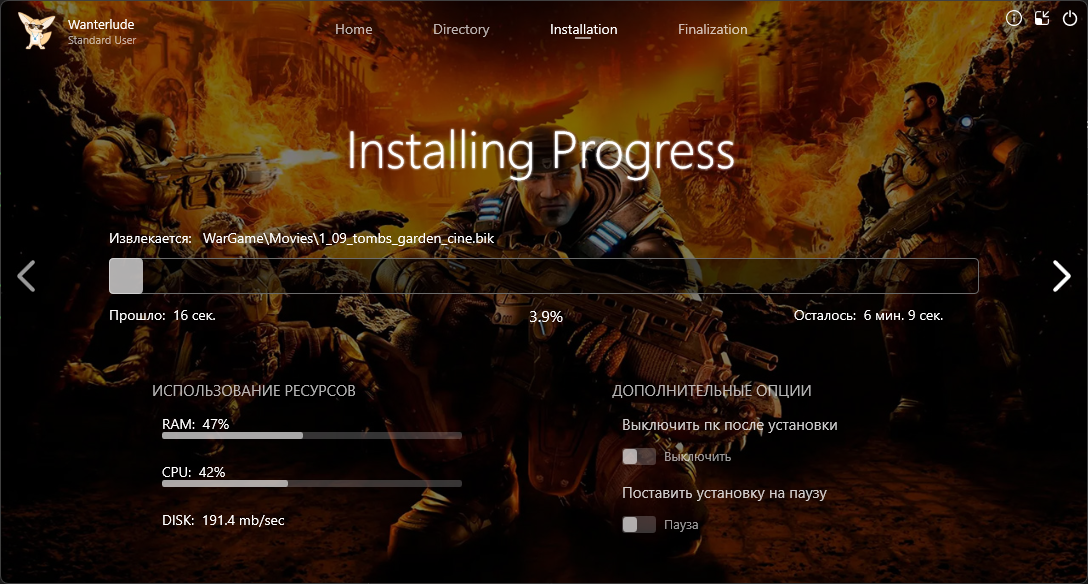
Task: Click the 'Installing Progress' heading
Action: [x=541, y=151]
